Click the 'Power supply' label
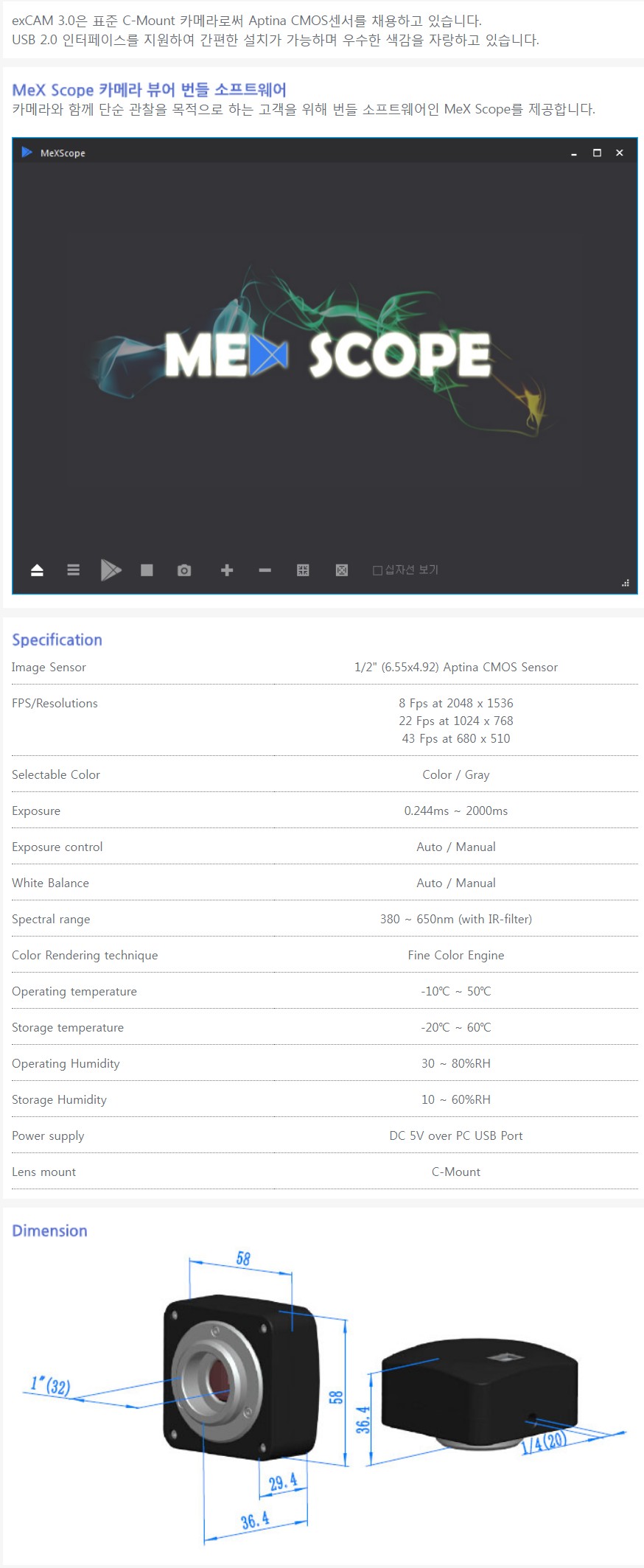 click(48, 1135)
